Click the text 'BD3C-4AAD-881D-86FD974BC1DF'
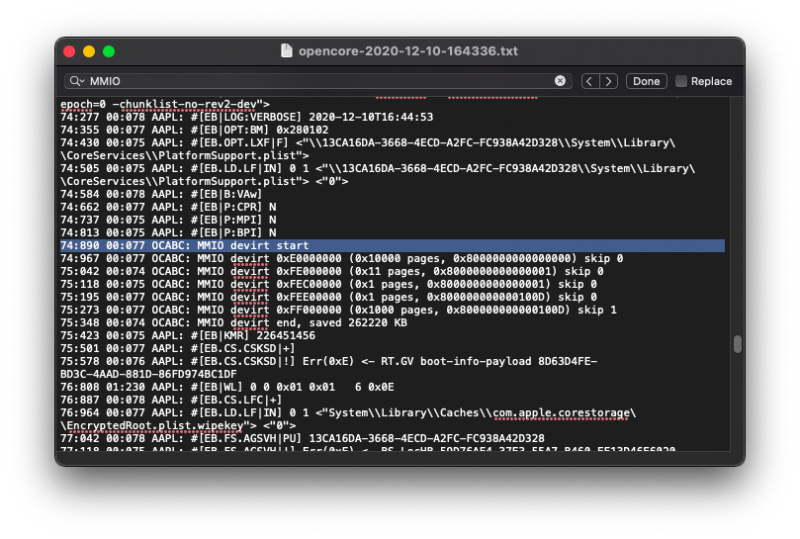The height and width of the screenshot is (539, 800). point(148,374)
